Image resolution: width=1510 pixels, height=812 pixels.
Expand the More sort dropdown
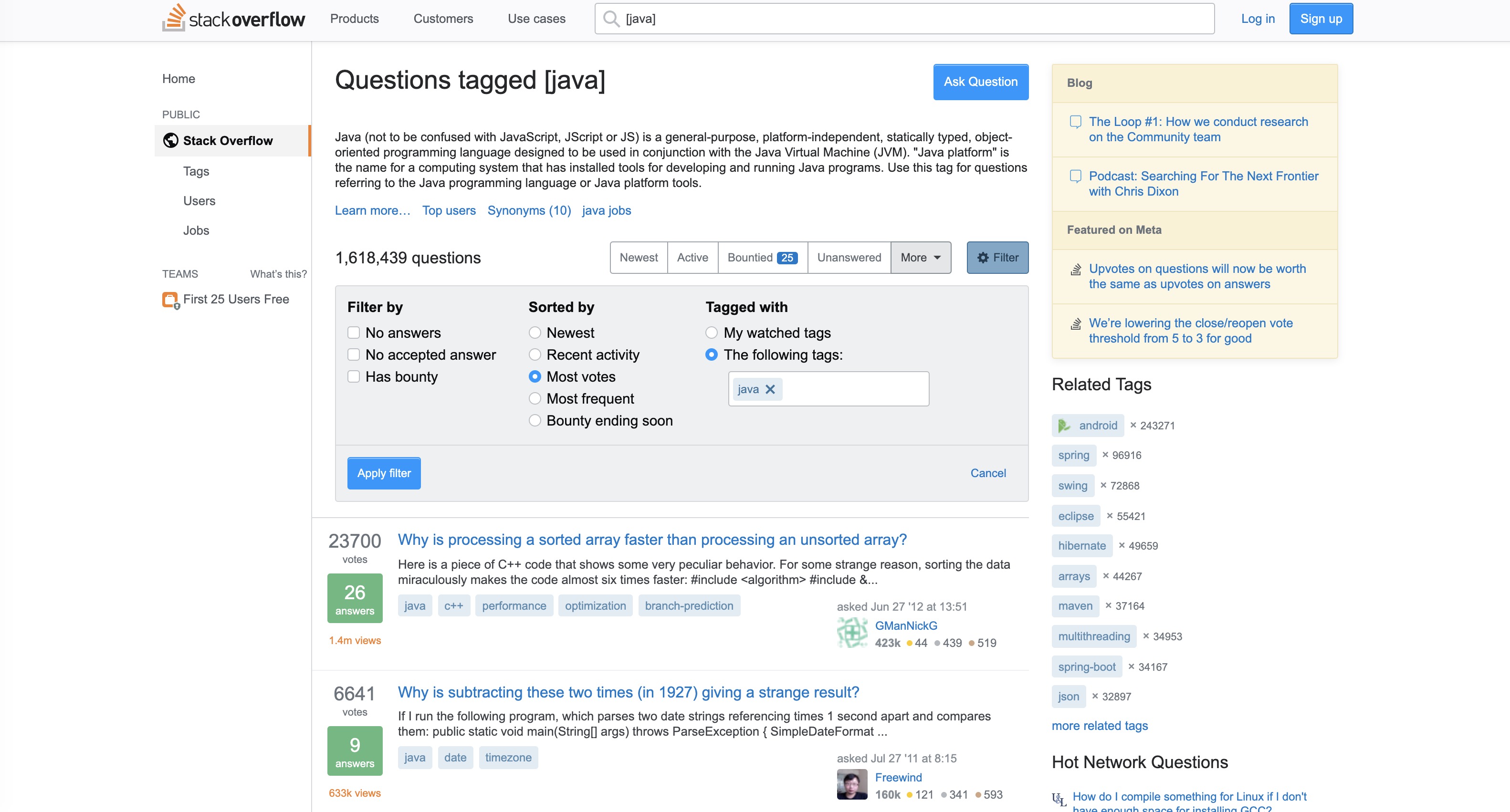pos(920,258)
